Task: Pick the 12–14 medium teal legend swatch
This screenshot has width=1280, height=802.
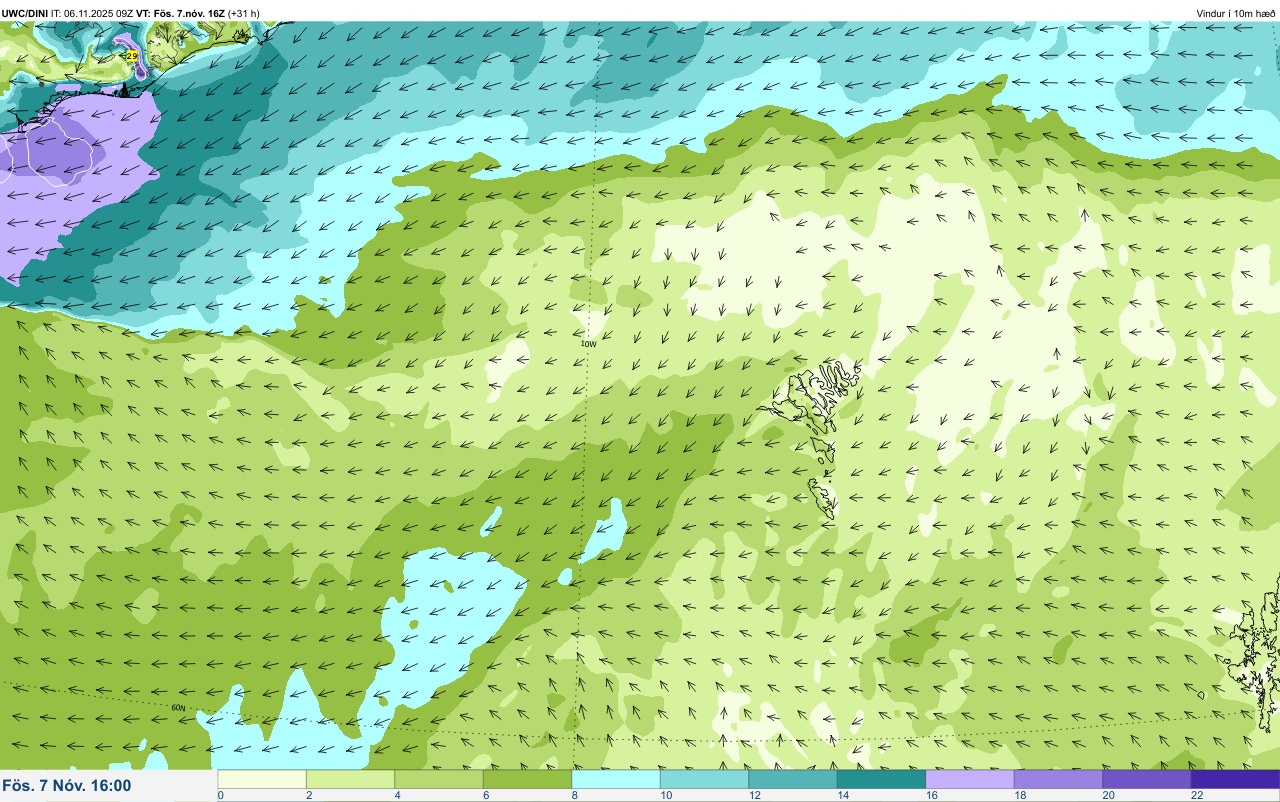Action: (x=793, y=779)
